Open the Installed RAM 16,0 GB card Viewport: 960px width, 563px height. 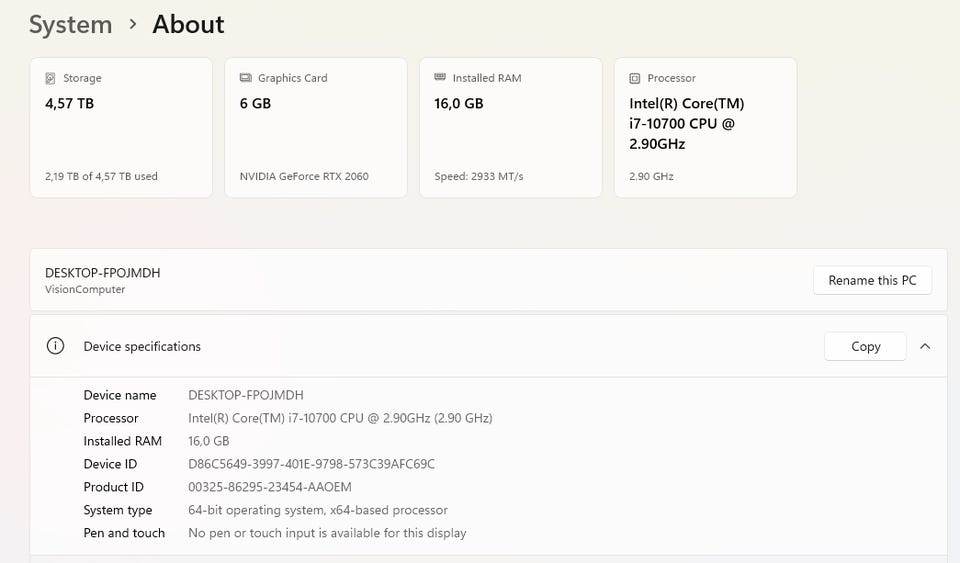[510, 127]
